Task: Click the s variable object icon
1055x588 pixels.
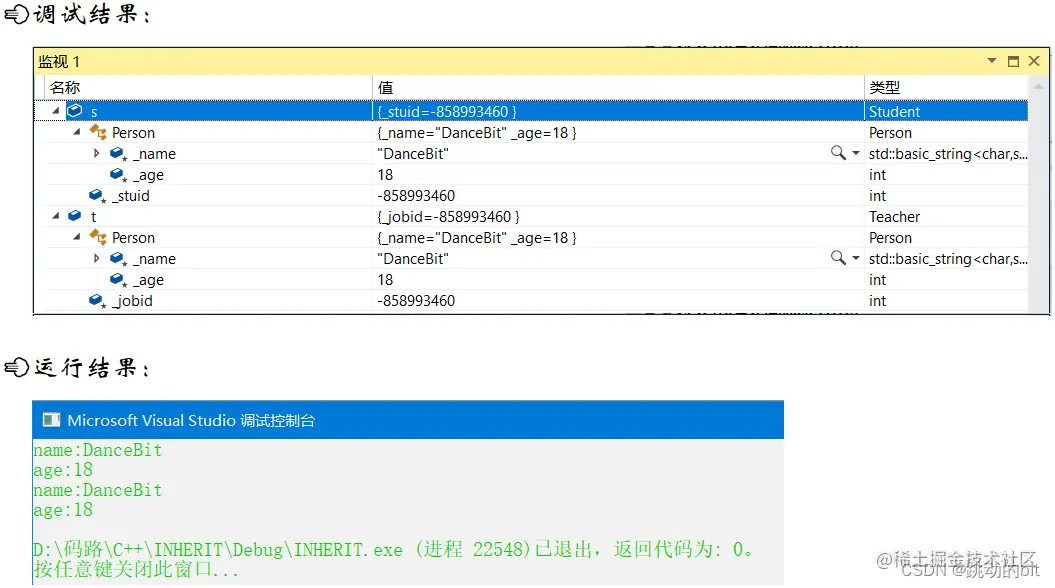Action: click(75, 110)
